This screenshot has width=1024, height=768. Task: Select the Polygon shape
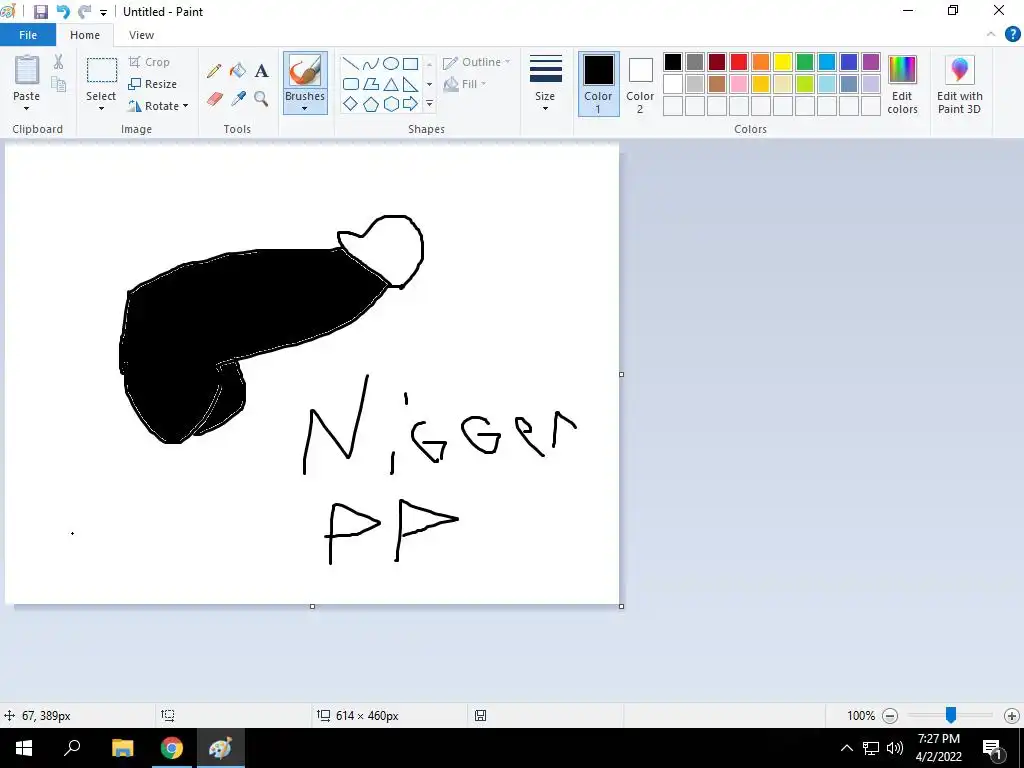(x=371, y=84)
